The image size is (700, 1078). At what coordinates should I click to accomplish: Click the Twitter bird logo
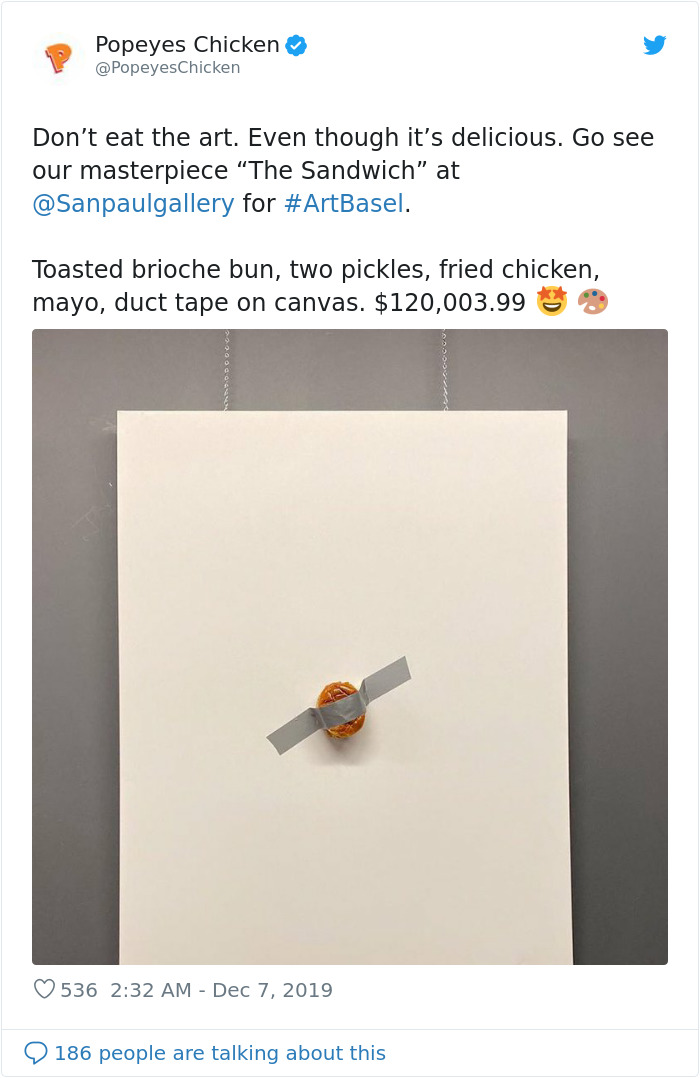(x=655, y=45)
